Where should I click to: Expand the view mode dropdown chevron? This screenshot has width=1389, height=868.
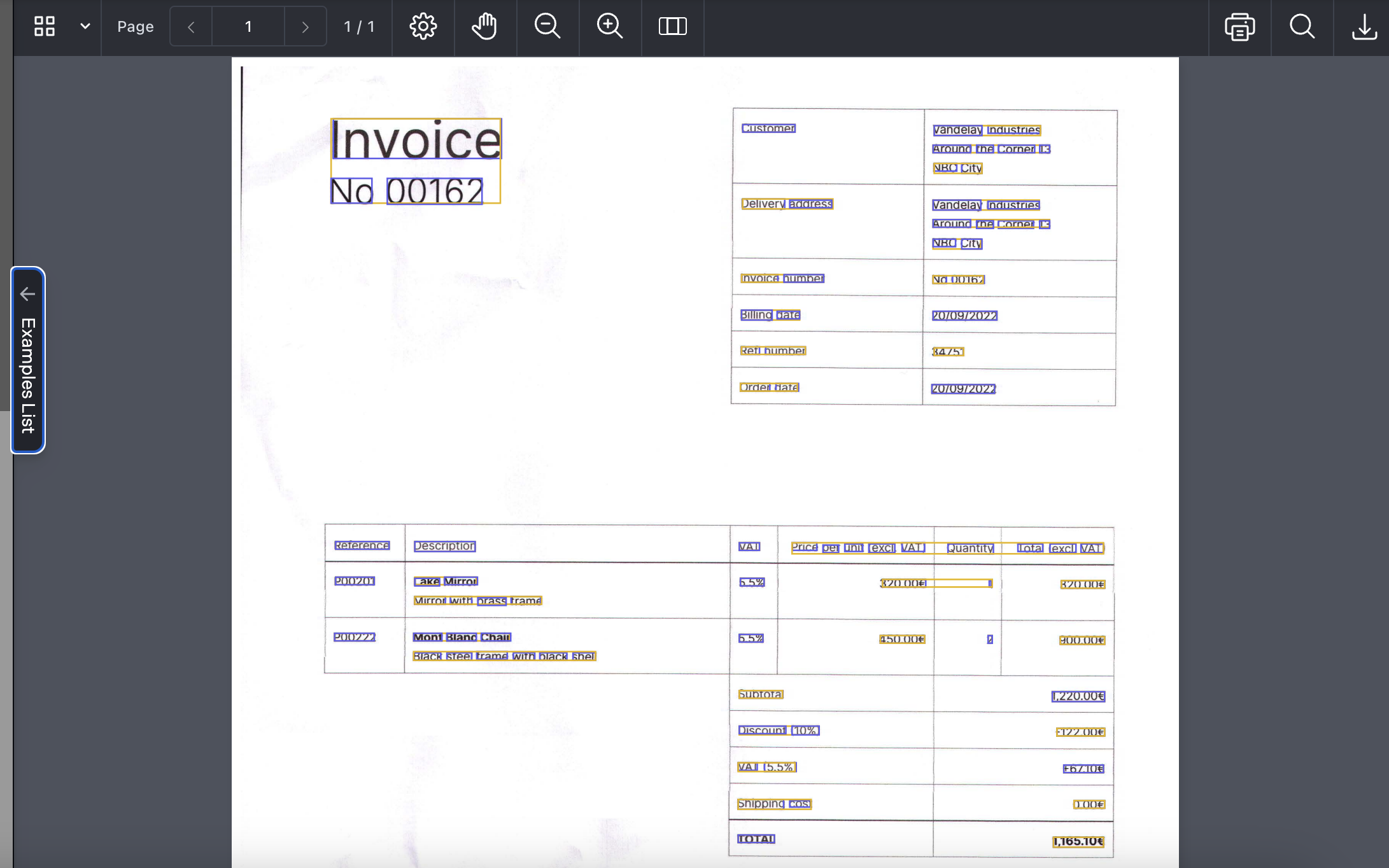tap(85, 26)
